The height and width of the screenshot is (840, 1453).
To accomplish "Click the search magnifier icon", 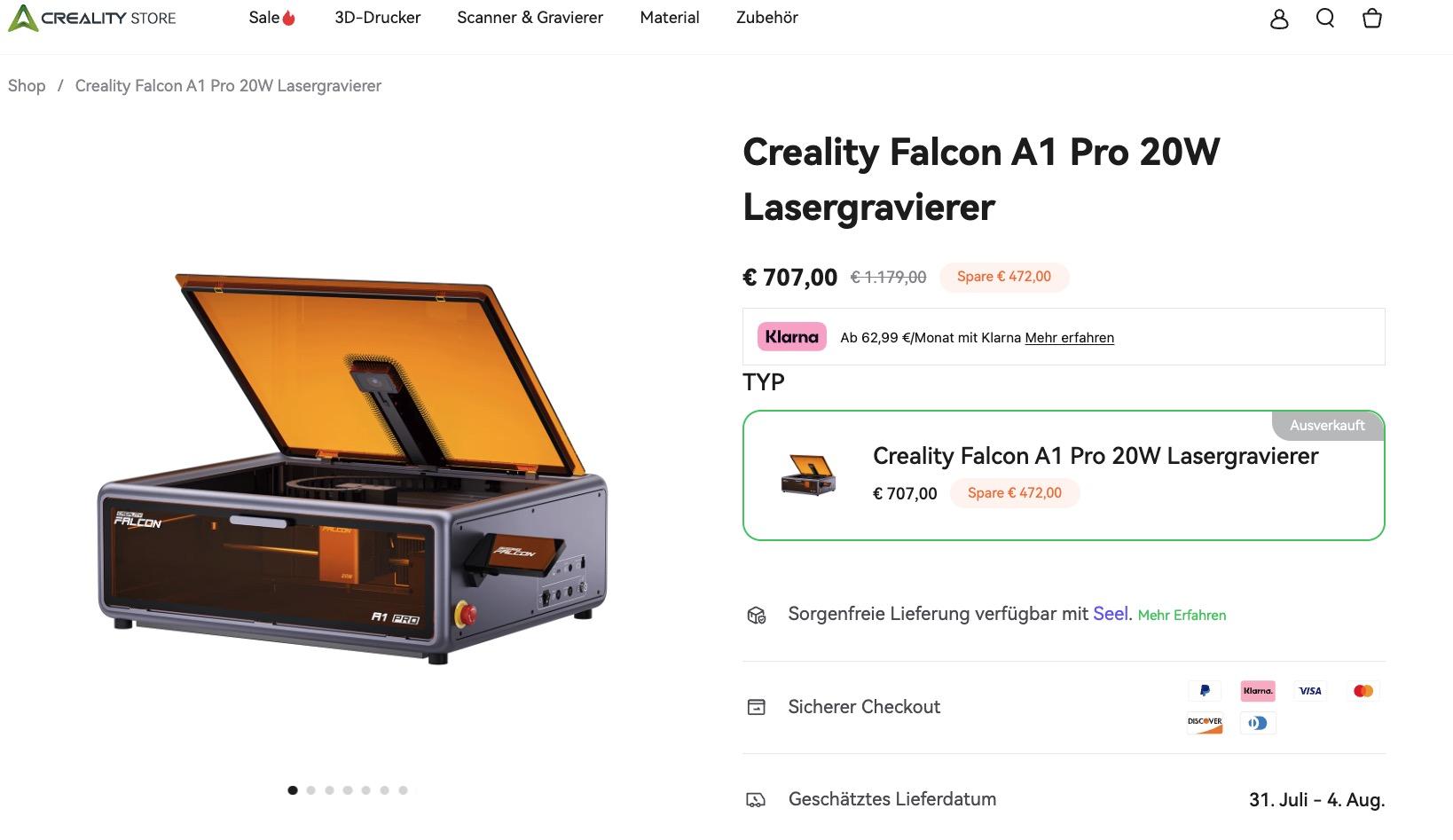I will [1325, 18].
